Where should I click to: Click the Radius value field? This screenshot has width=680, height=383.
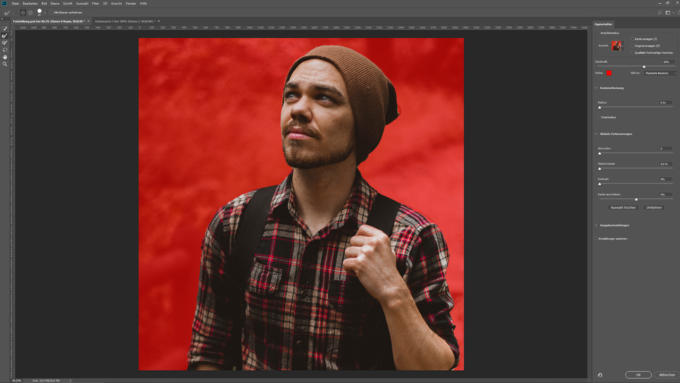pos(666,103)
